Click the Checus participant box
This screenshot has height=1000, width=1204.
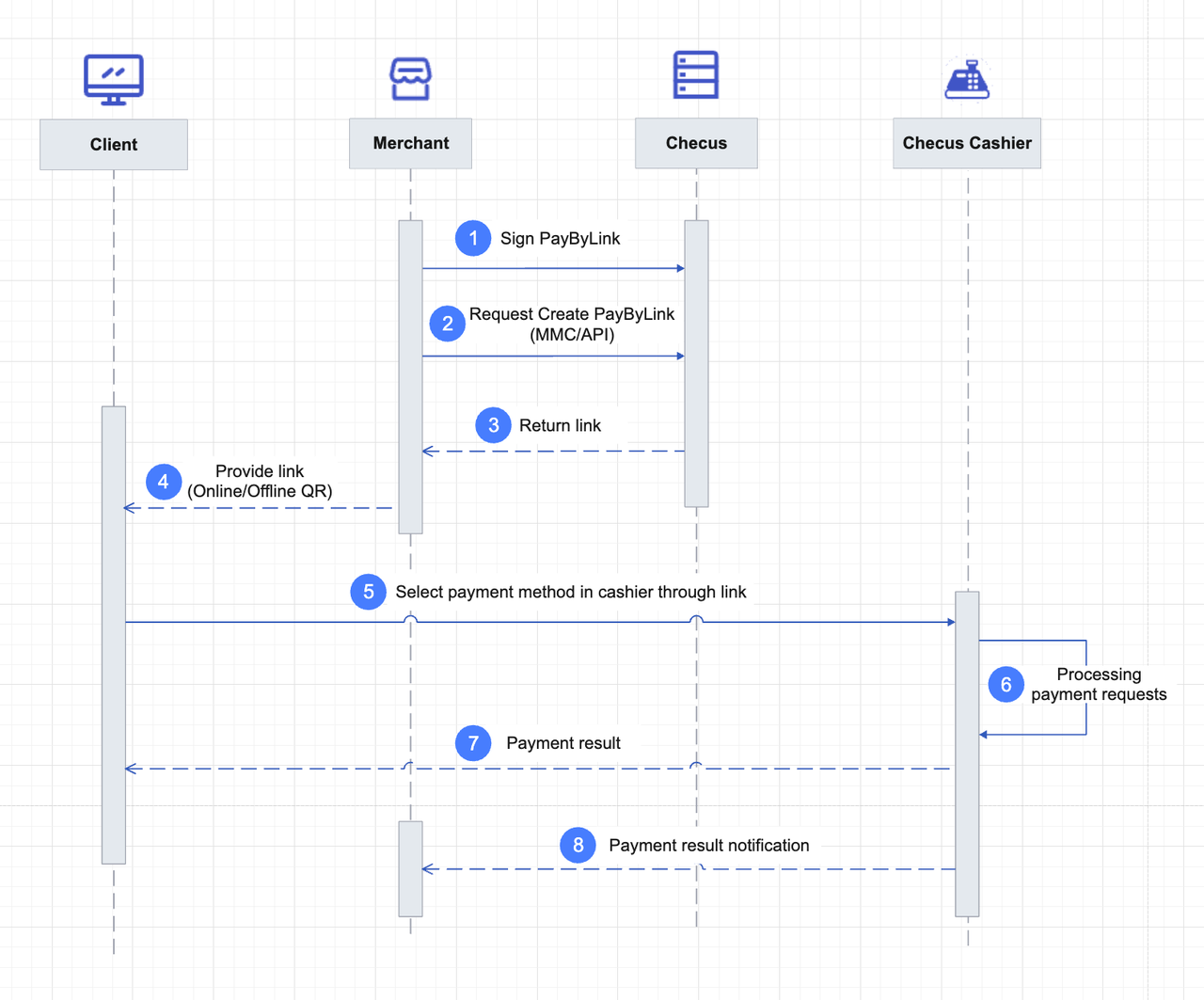click(x=696, y=143)
